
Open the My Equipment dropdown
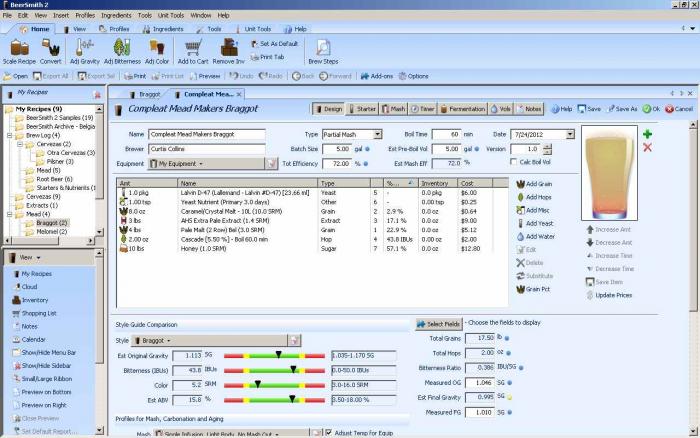click(x=206, y=164)
